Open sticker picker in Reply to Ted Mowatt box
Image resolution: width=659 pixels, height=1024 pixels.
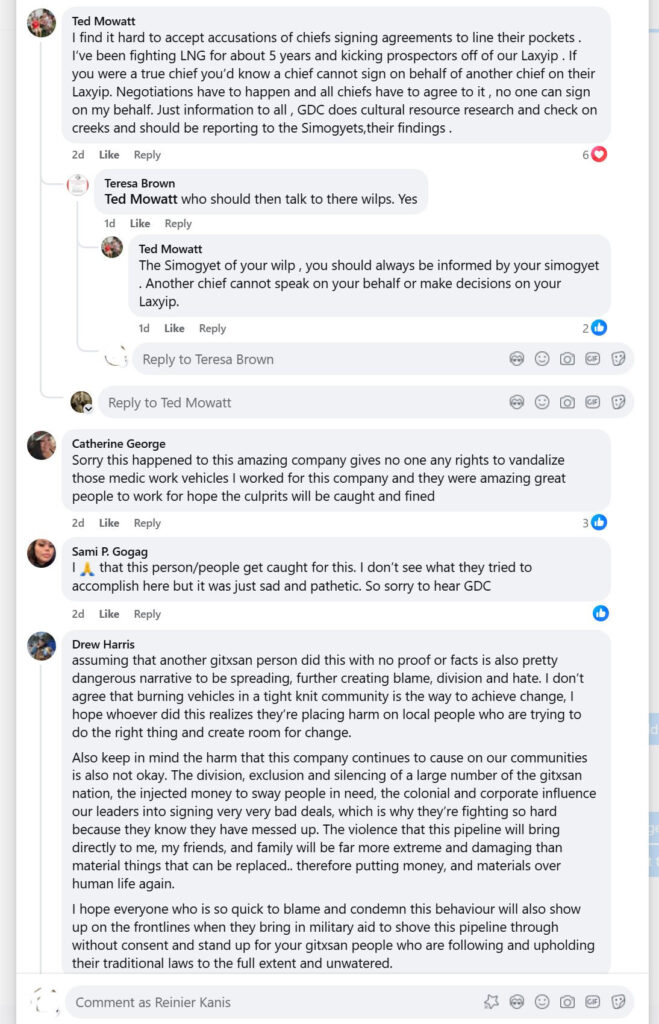tap(618, 402)
